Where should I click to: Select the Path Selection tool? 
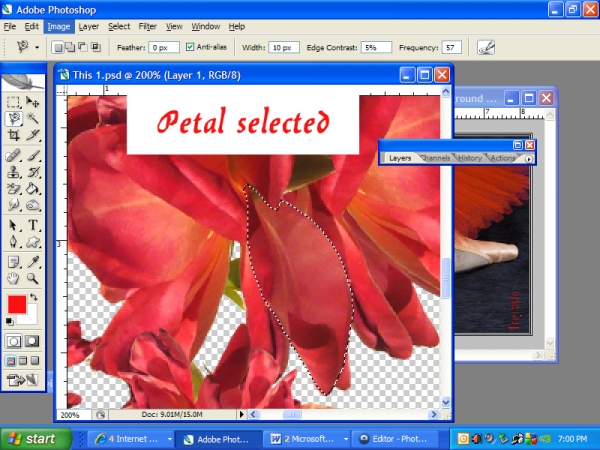click(13, 225)
